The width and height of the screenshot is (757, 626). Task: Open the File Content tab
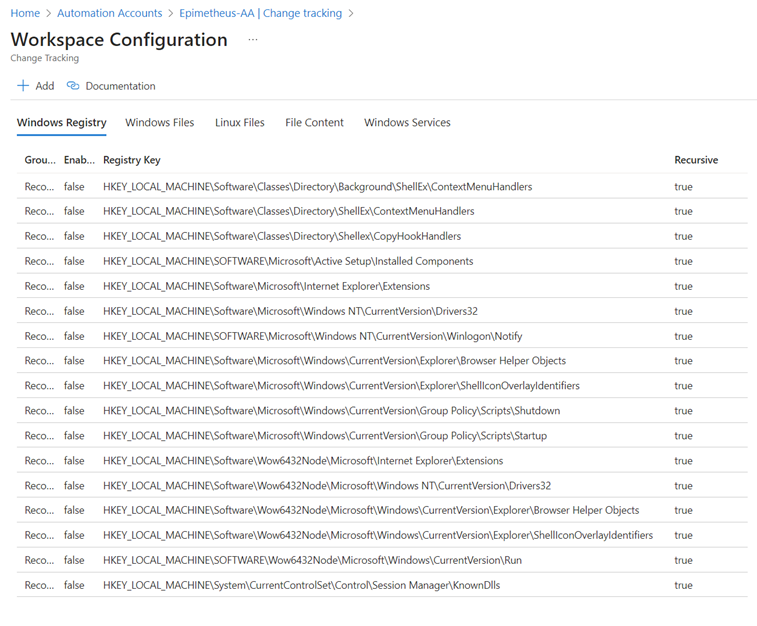pos(314,123)
